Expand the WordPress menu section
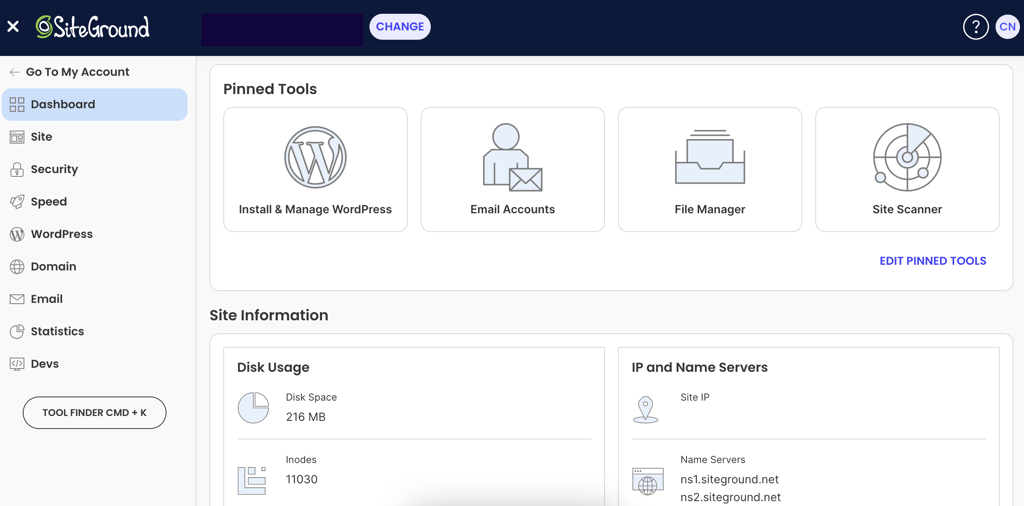Viewport: 1024px width, 506px height. pos(95,234)
